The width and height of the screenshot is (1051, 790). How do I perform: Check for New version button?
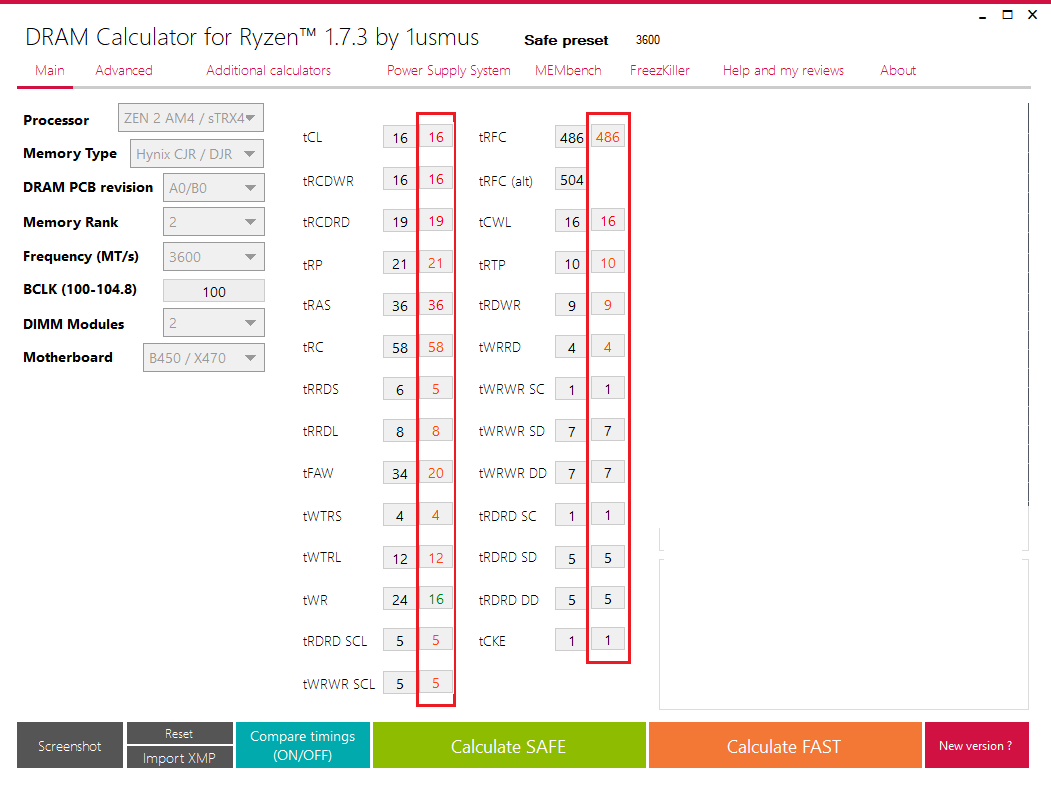point(976,745)
